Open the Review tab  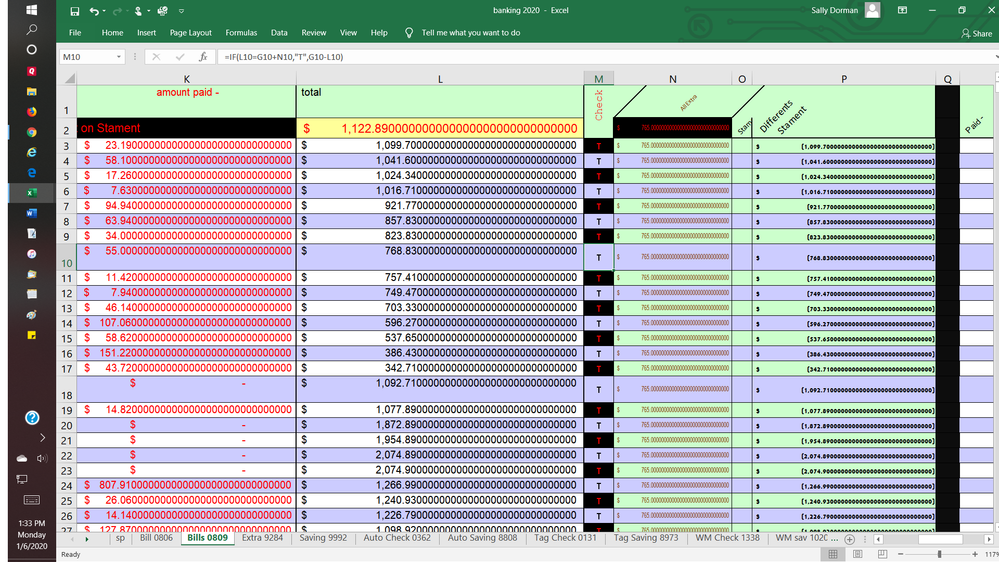tap(313, 32)
